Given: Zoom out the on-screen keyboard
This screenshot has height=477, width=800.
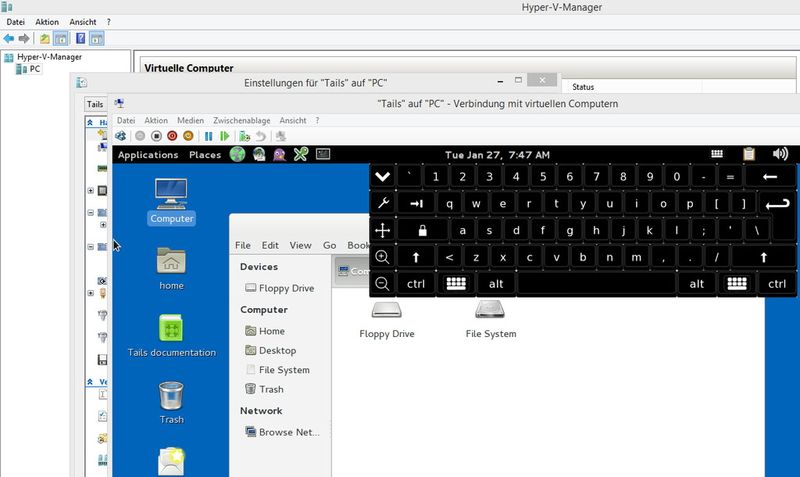Looking at the screenshot, I should (x=382, y=284).
